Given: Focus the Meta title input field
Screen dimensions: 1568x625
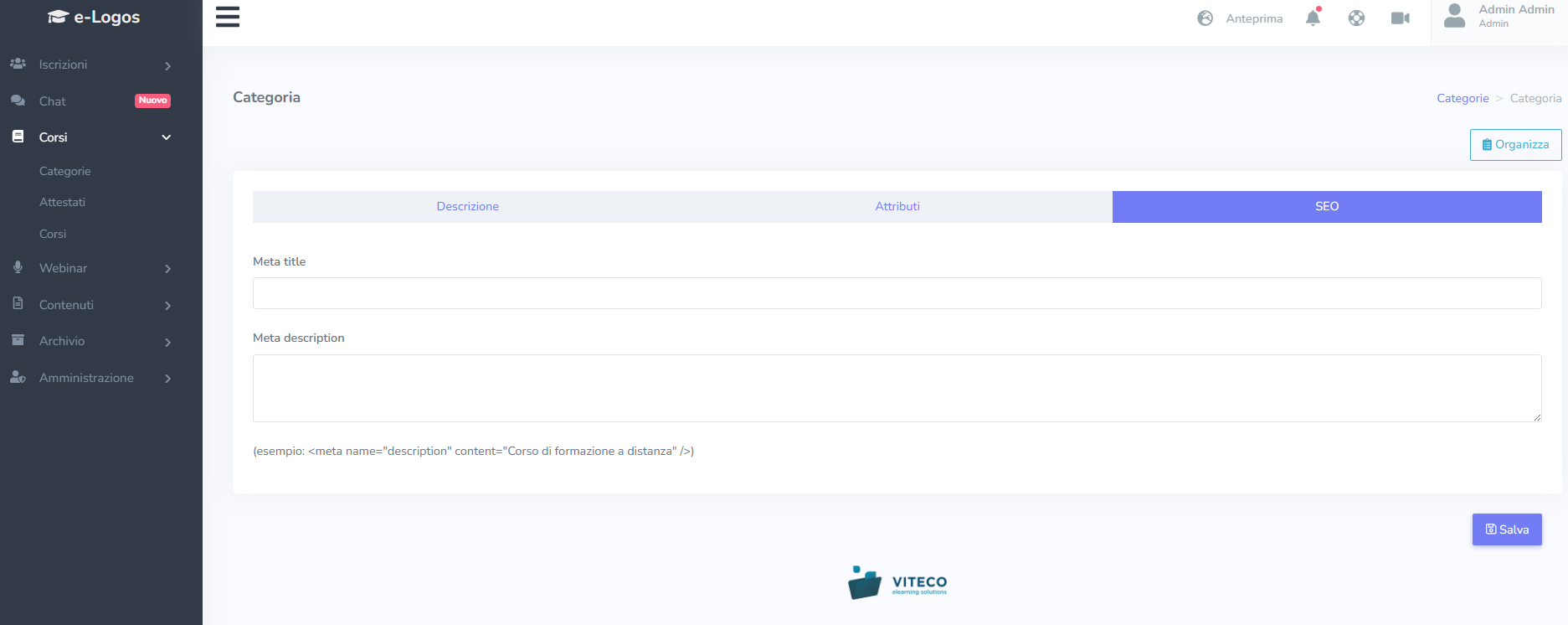Looking at the screenshot, I should (x=897, y=293).
